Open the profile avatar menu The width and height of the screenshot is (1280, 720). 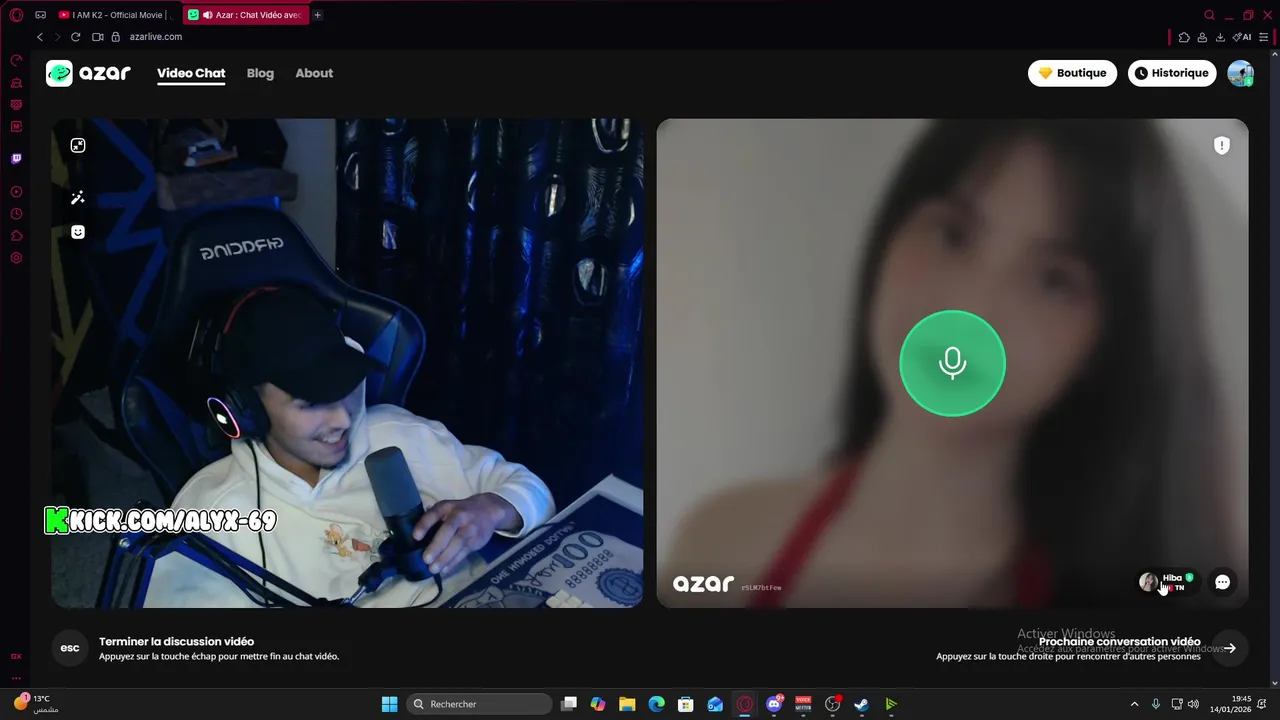[x=1241, y=73]
